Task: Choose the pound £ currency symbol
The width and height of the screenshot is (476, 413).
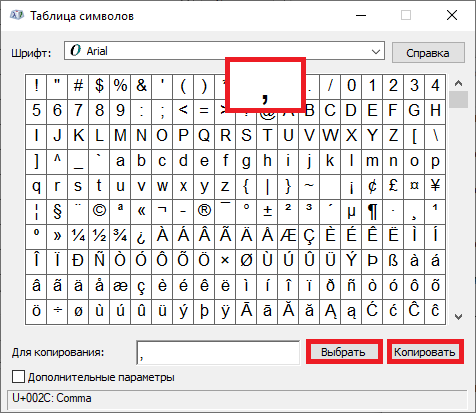Action: pos(393,187)
